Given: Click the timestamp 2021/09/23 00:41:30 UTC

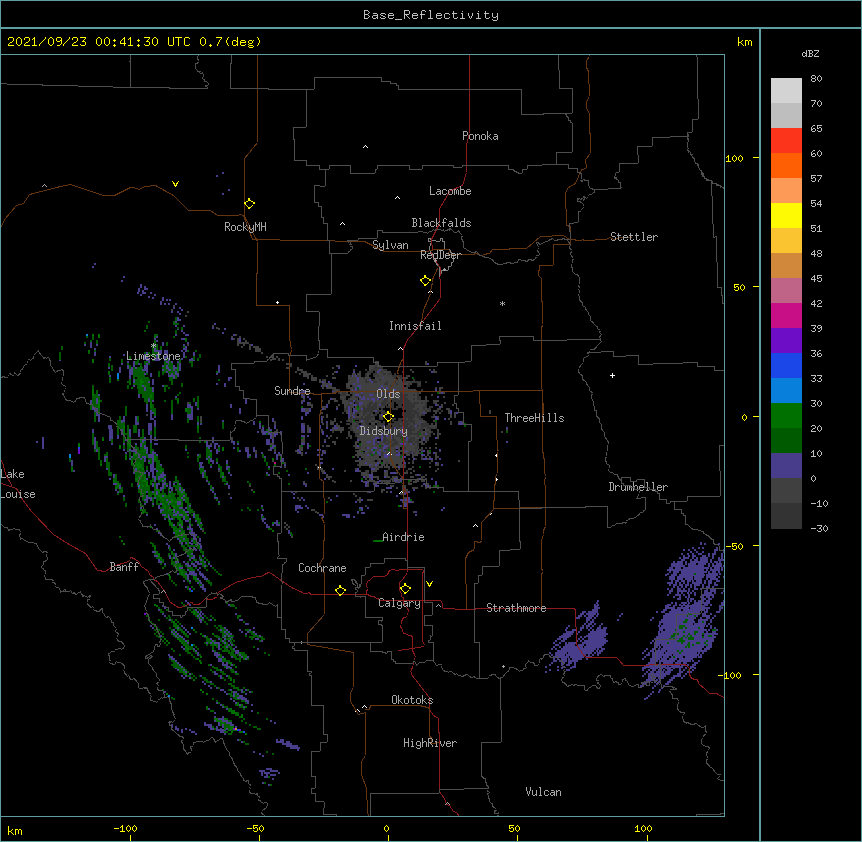Looking at the screenshot, I should 99,42.
